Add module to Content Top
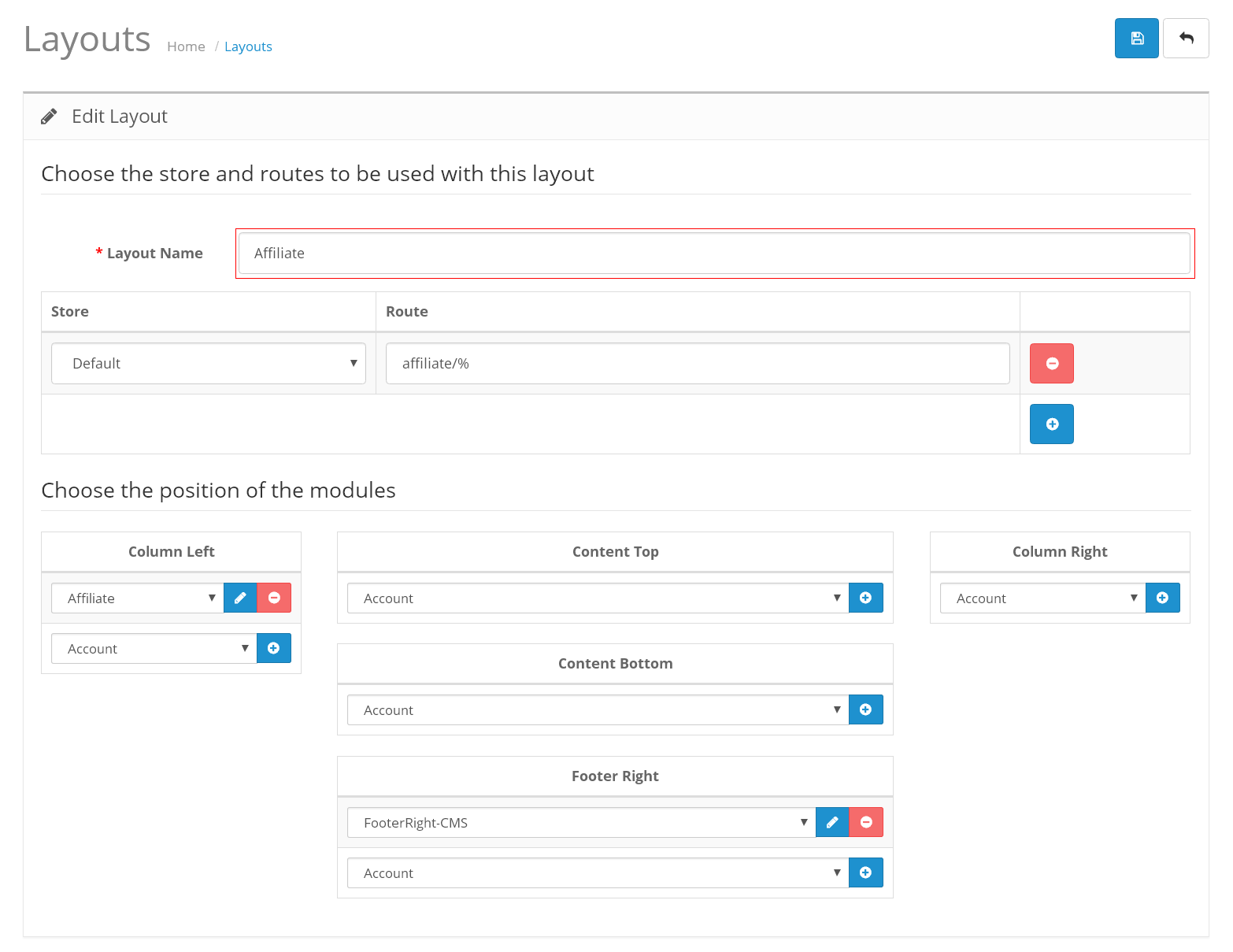This screenshot has width=1233, height=952. (x=865, y=598)
